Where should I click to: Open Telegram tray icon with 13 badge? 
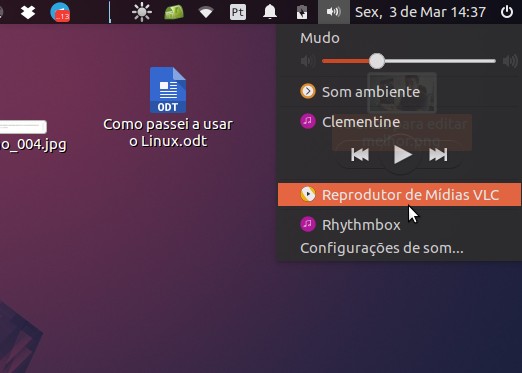pos(60,12)
